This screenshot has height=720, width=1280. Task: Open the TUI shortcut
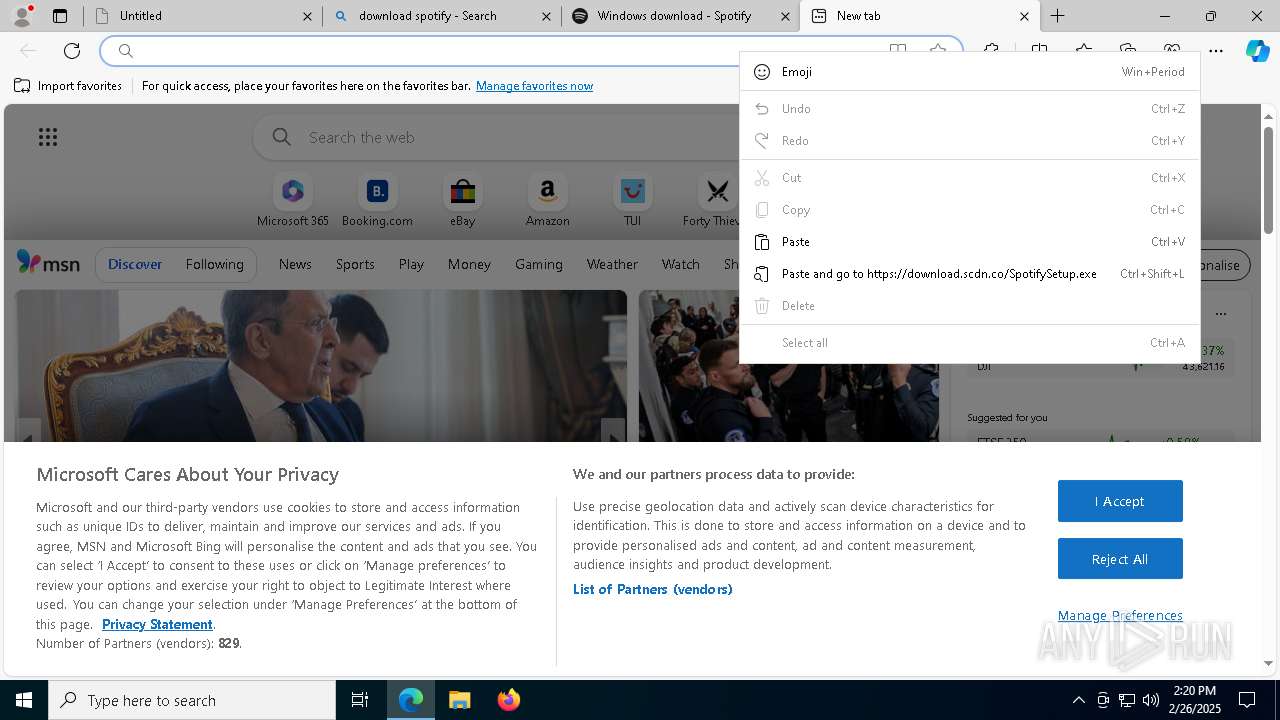632,201
